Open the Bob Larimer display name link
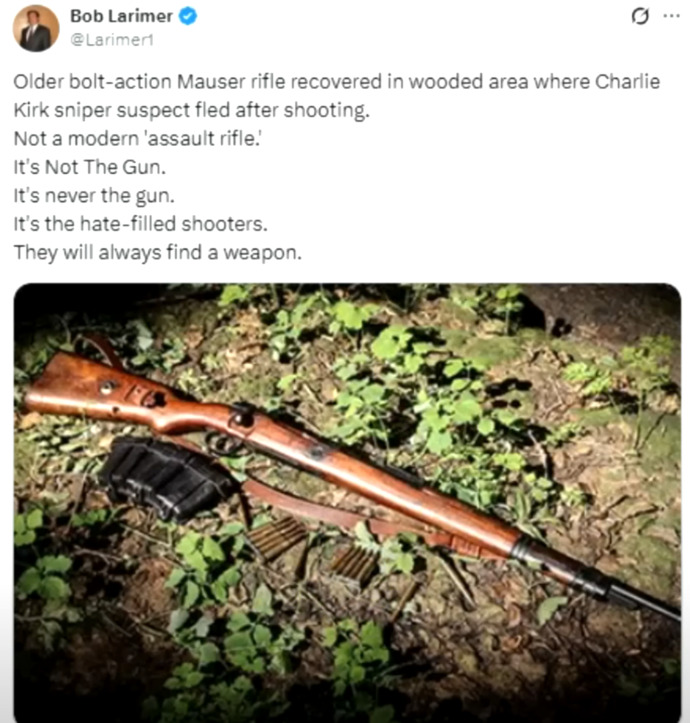Image resolution: width=690 pixels, height=723 pixels. [121, 16]
